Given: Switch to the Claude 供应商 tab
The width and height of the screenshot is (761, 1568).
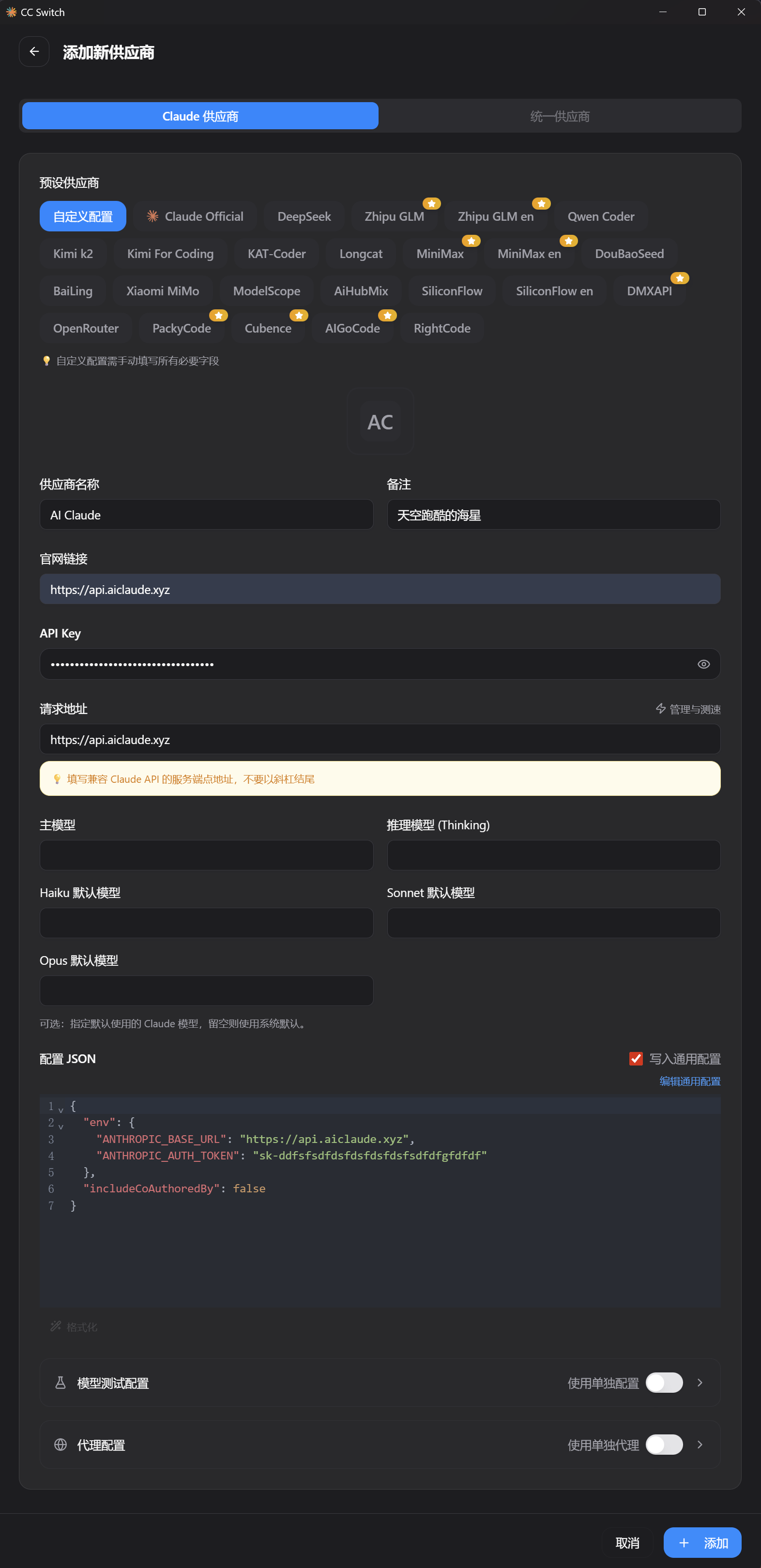Looking at the screenshot, I should (x=200, y=116).
